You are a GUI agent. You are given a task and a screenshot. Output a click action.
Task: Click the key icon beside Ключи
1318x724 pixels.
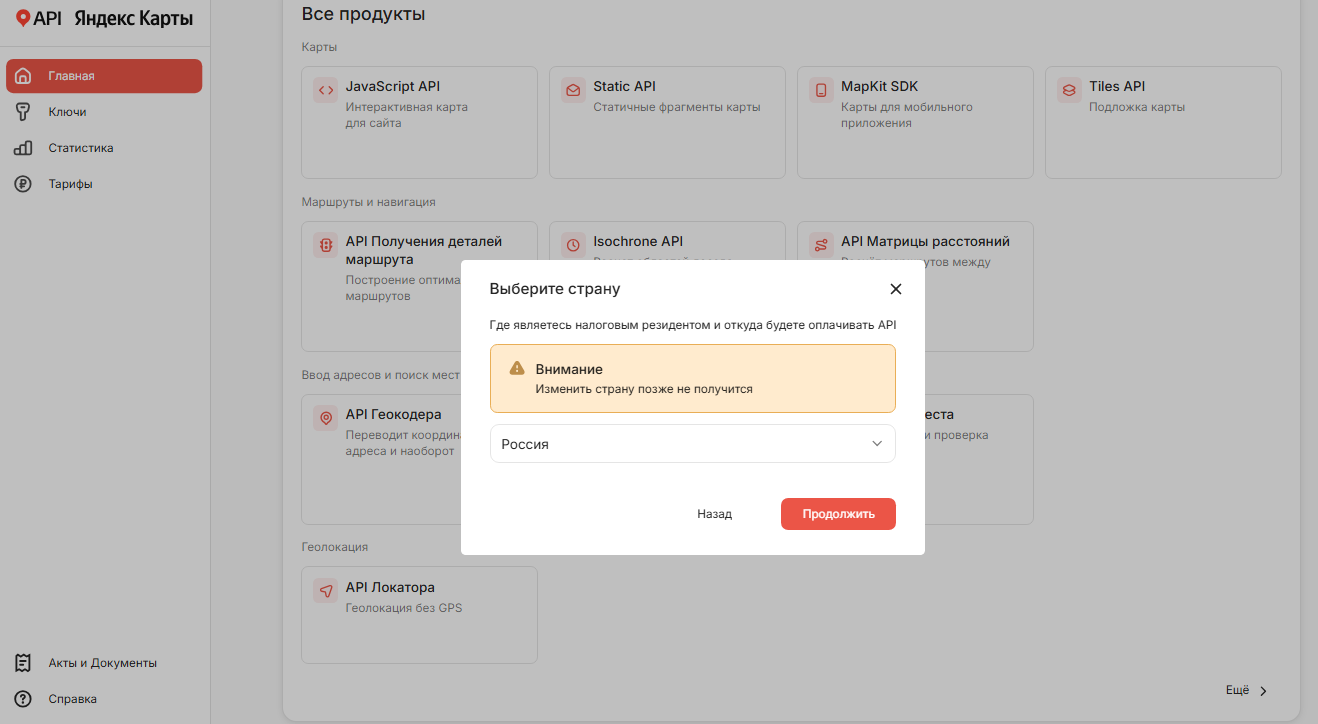(x=23, y=112)
